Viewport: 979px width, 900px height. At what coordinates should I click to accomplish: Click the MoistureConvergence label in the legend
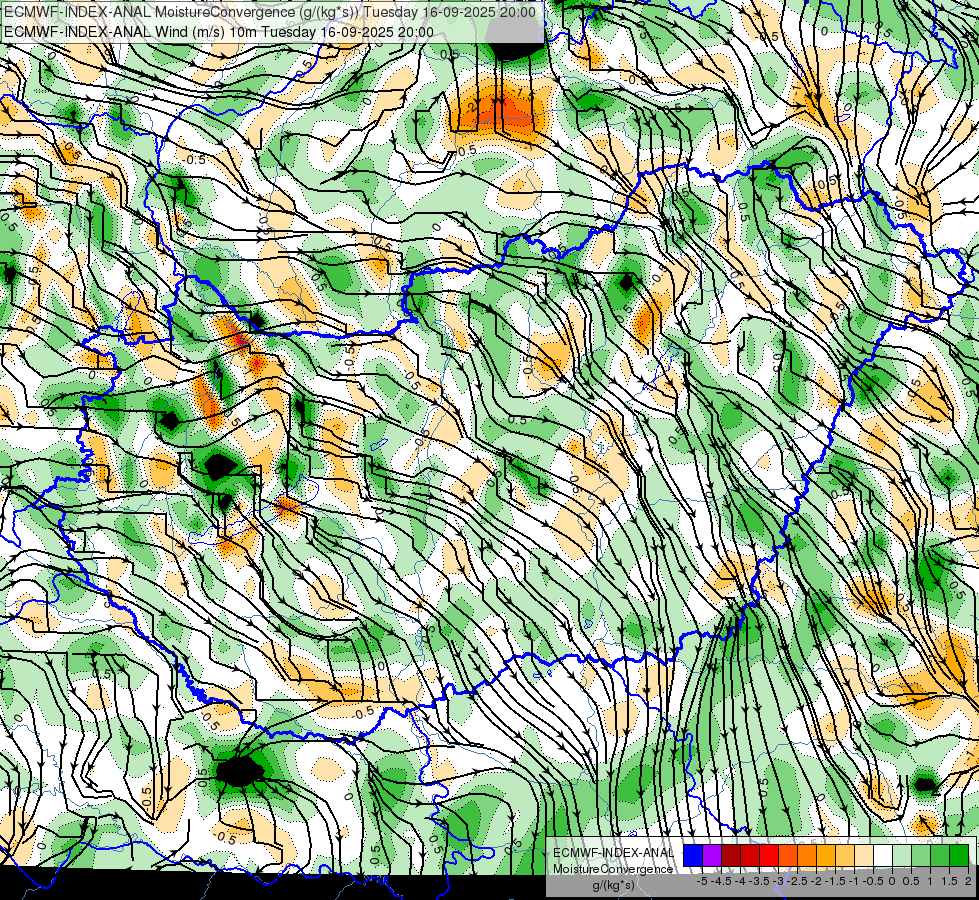(613, 869)
